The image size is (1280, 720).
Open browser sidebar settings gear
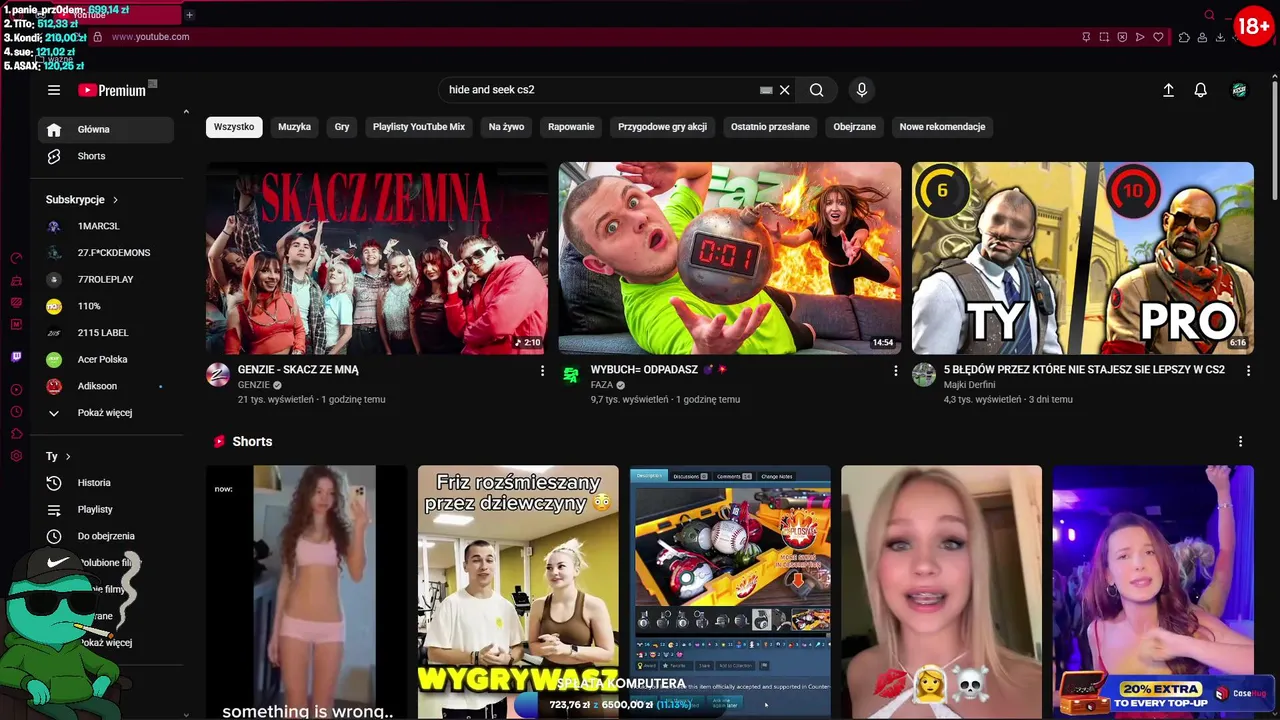click(16, 456)
